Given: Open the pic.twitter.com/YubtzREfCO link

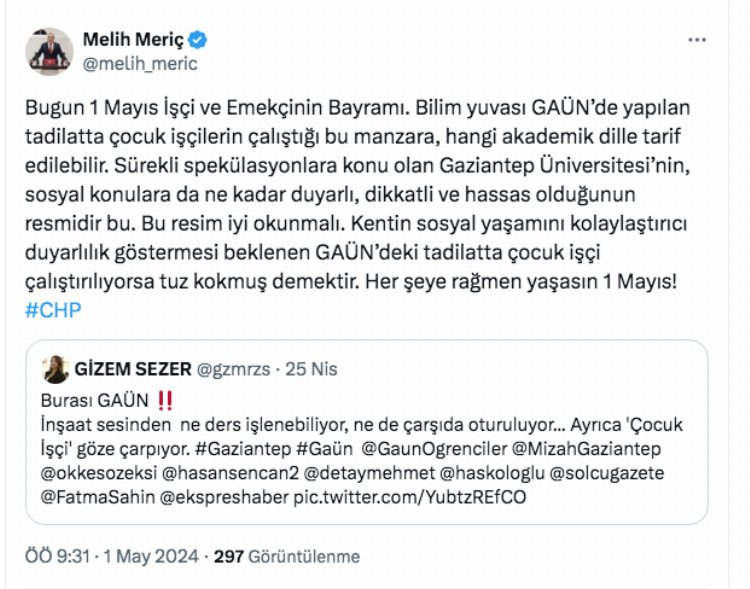Looking at the screenshot, I should click(410, 497).
